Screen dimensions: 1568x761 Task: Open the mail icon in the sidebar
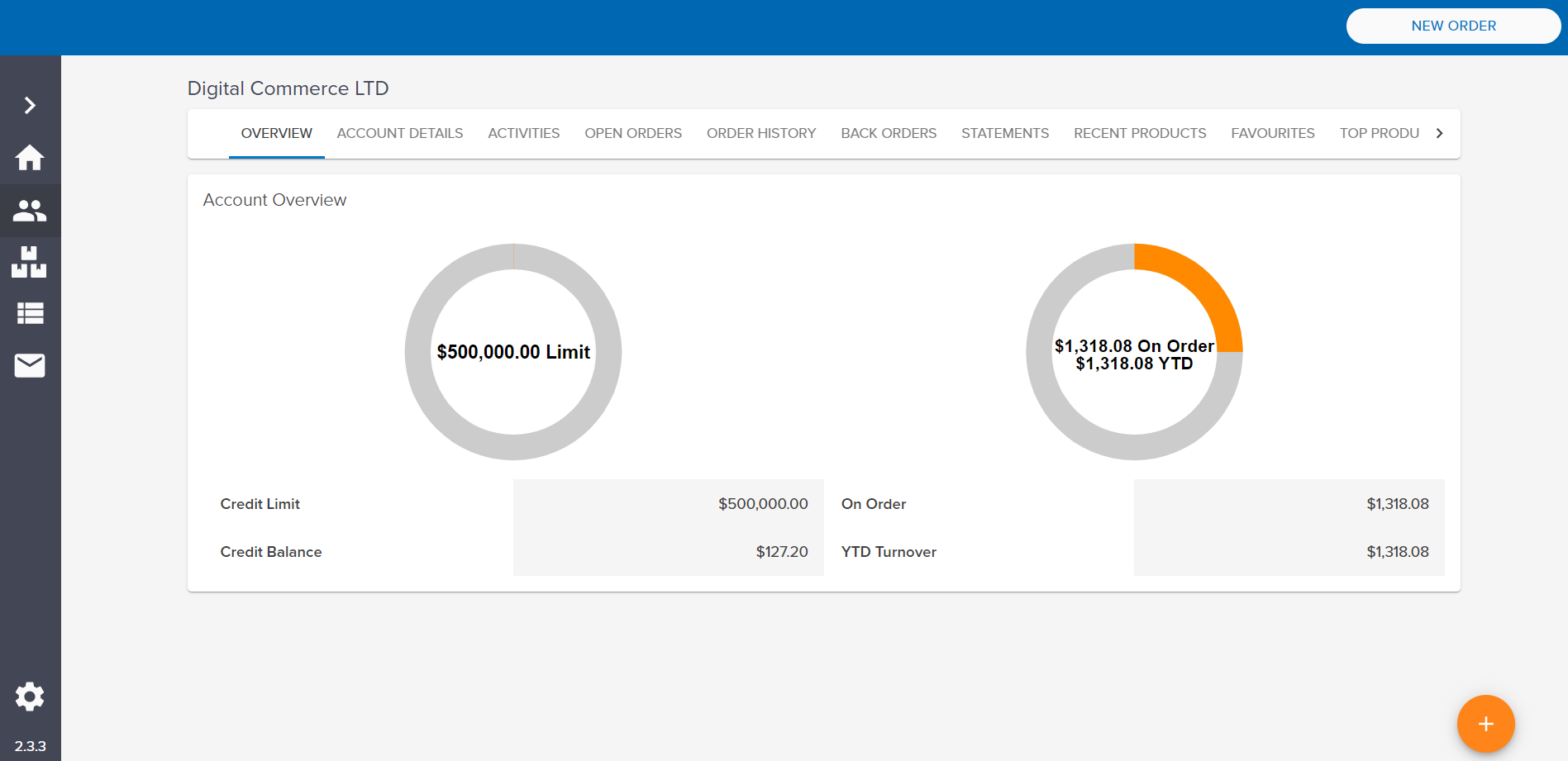coord(30,365)
